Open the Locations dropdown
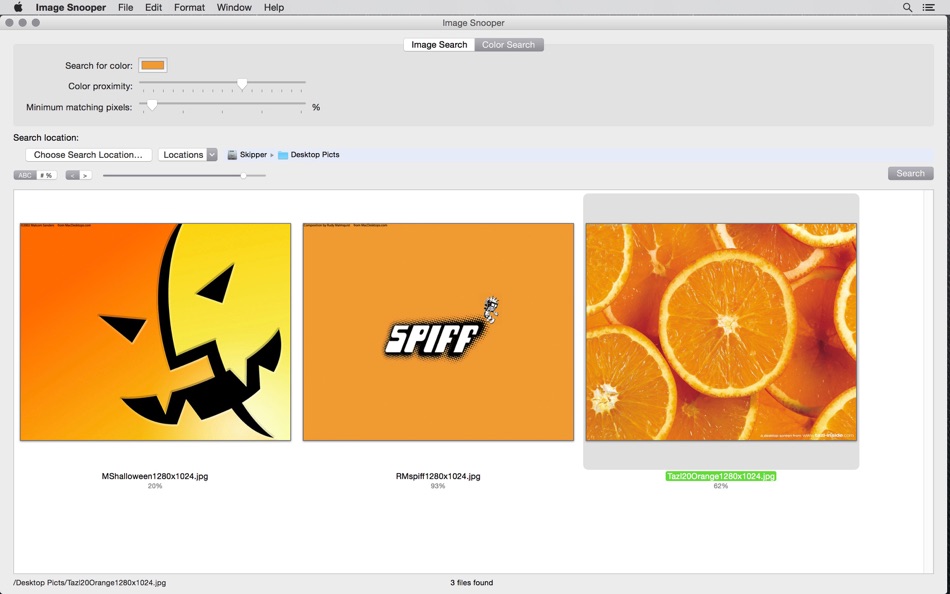Screen dimensions: 950x594 190,154
